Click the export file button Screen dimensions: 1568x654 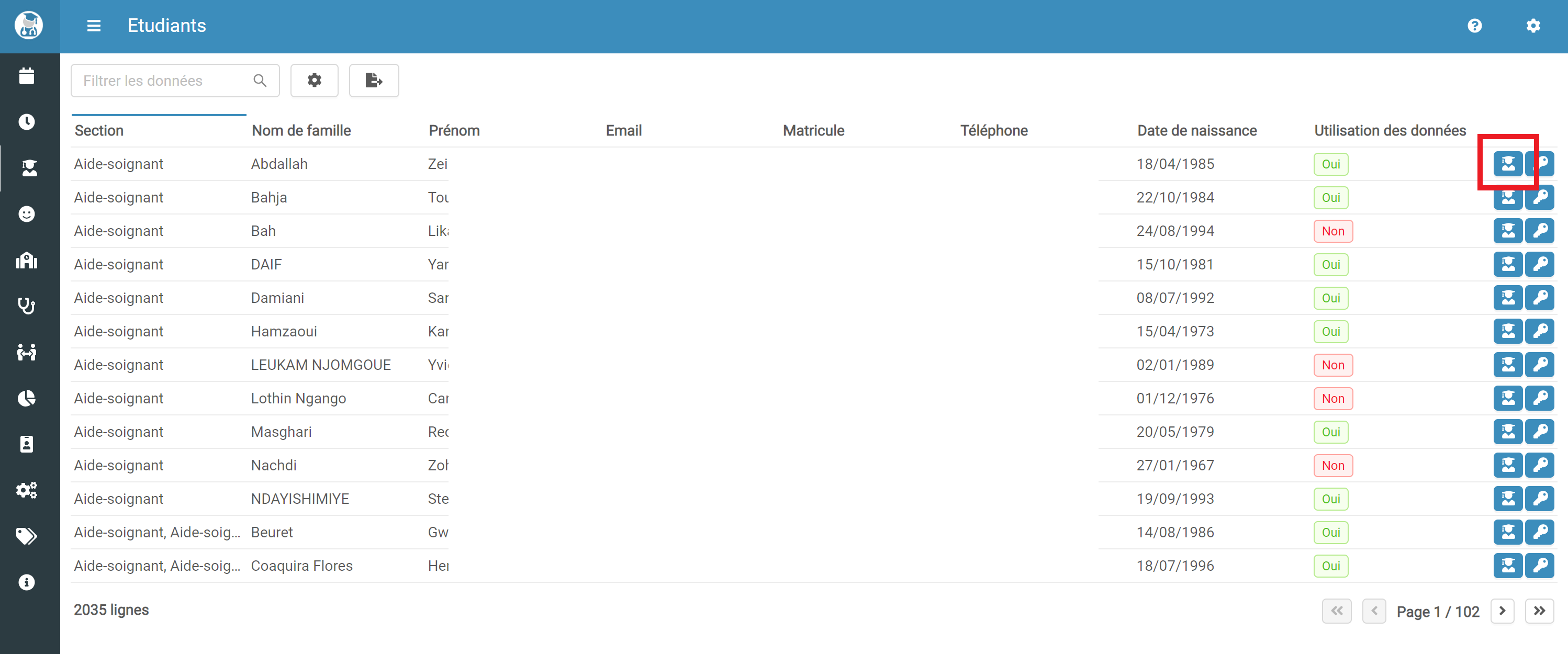click(x=374, y=80)
